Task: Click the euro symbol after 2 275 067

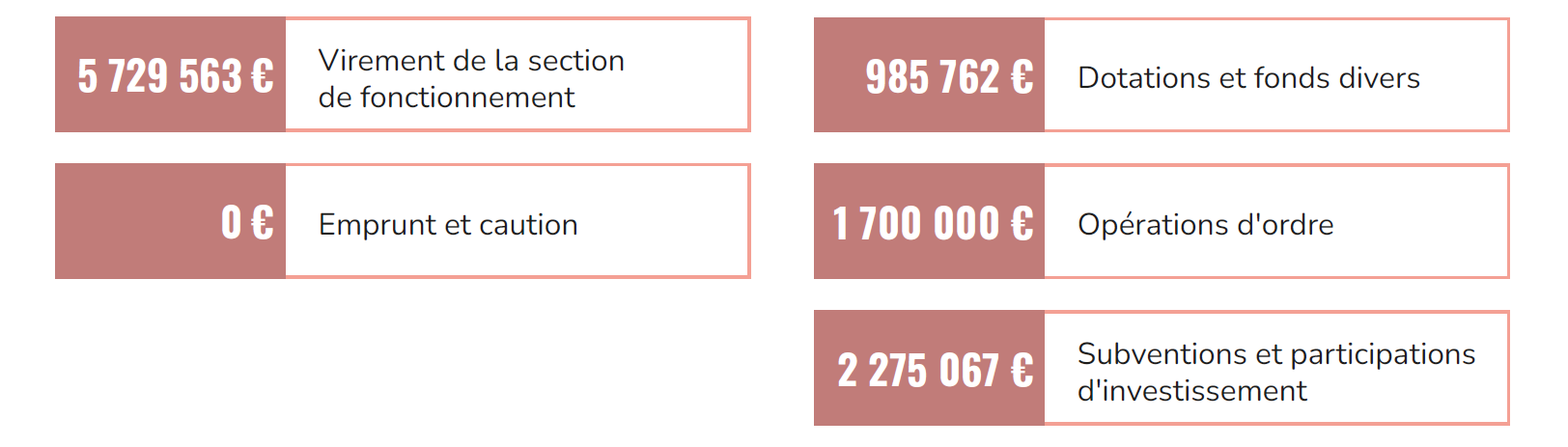Action: click(1022, 371)
